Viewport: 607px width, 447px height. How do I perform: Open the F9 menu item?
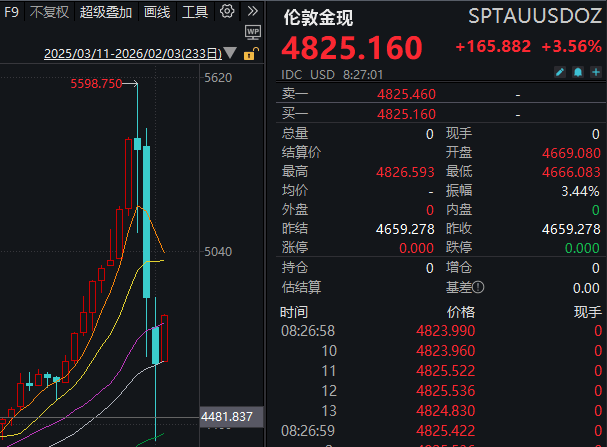coord(12,12)
